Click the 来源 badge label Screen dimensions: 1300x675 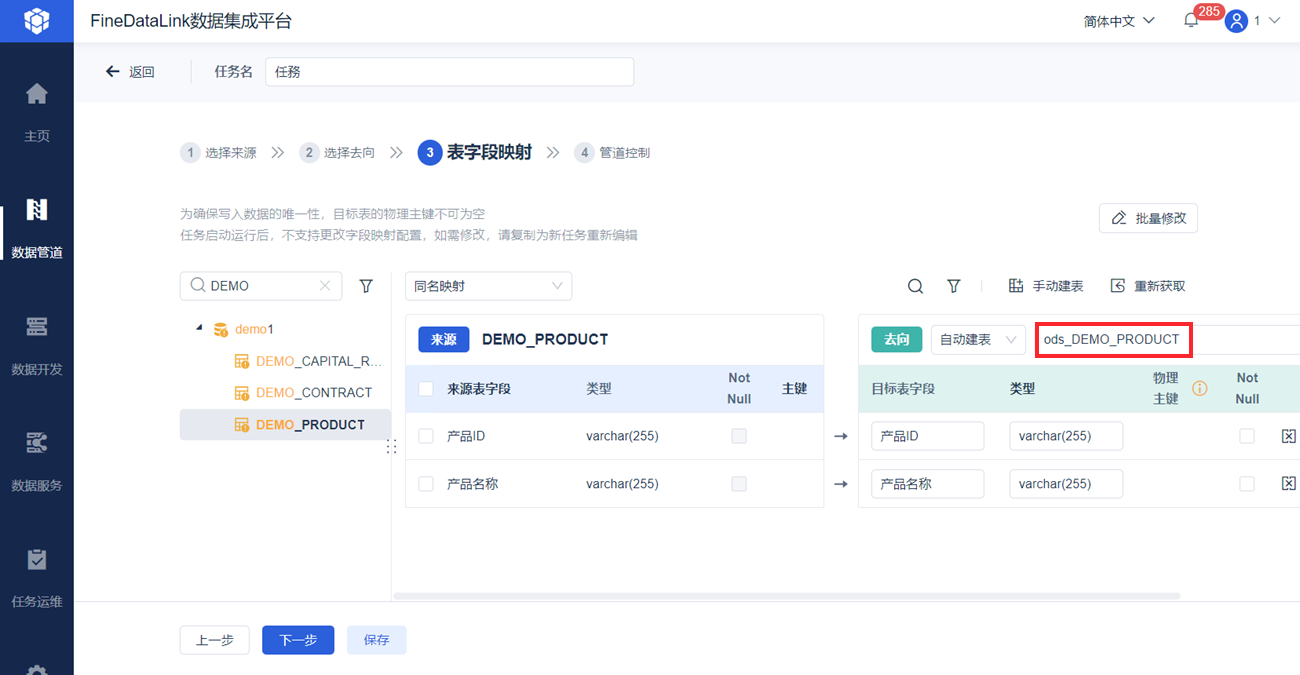click(443, 339)
